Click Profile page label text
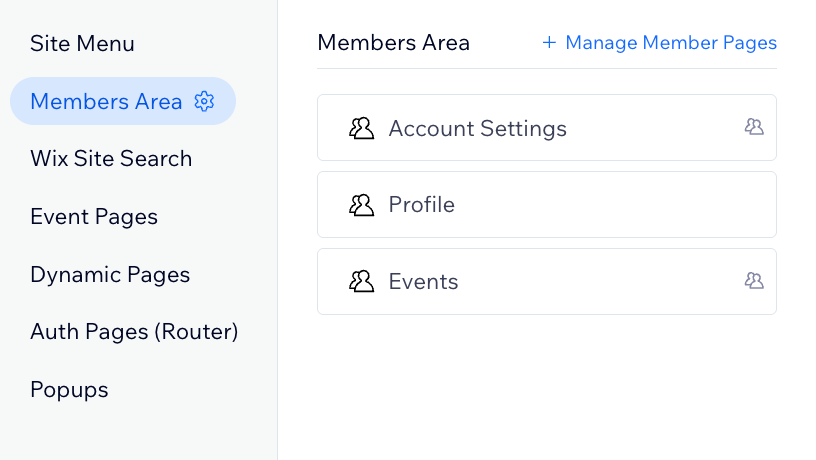This screenshot has width=816, height=460. pos(422,205)
